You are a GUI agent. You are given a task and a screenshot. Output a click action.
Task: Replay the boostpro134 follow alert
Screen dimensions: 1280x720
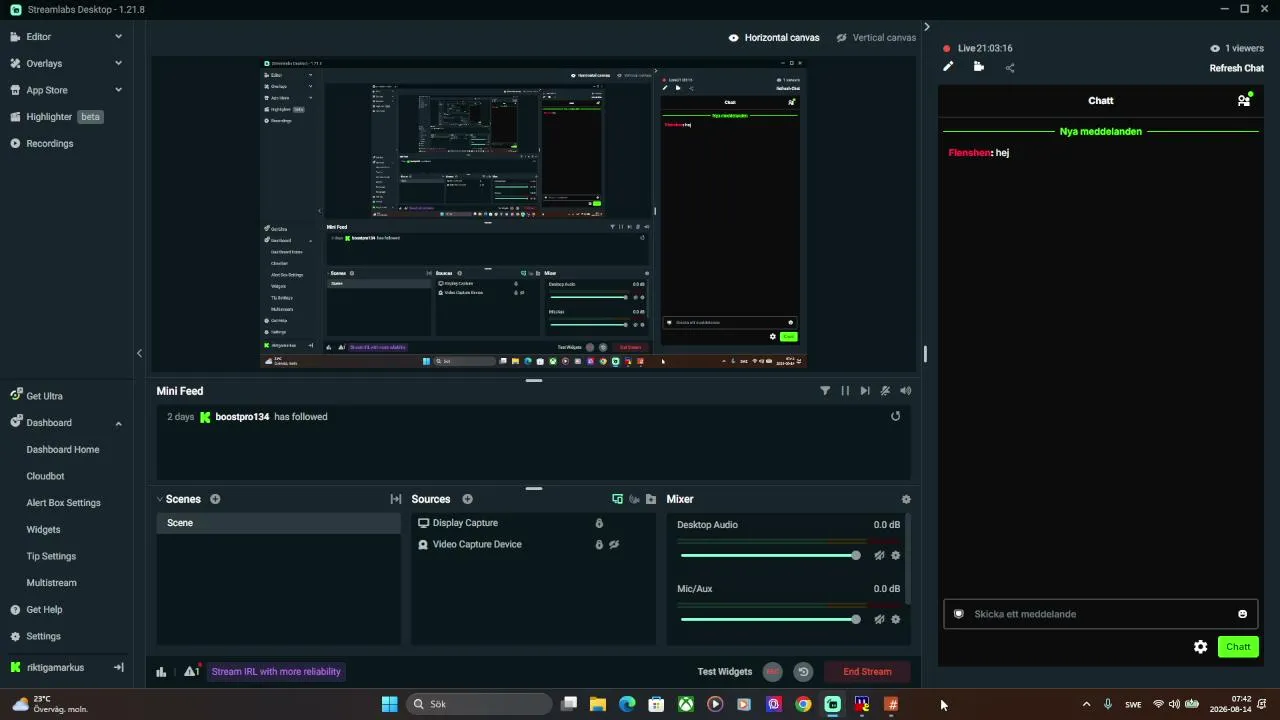coord(895,416)
